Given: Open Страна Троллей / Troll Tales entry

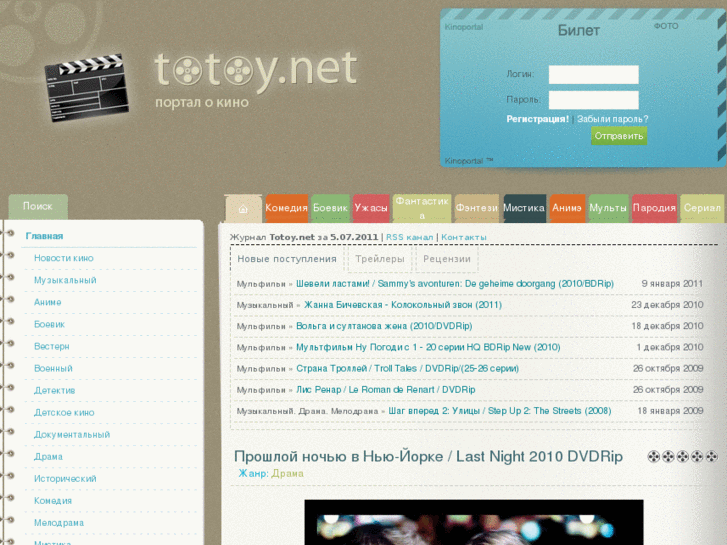Looking at the screenshot, I should click(408, 369).
